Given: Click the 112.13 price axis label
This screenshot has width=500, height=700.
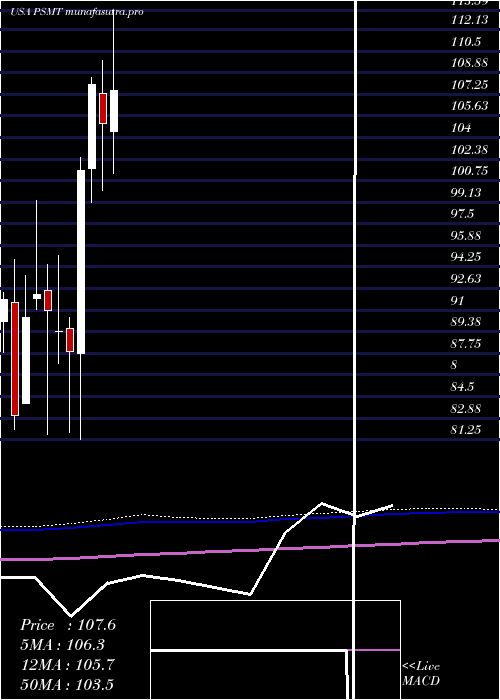Looking at the screenshot, I should (470, 20).
